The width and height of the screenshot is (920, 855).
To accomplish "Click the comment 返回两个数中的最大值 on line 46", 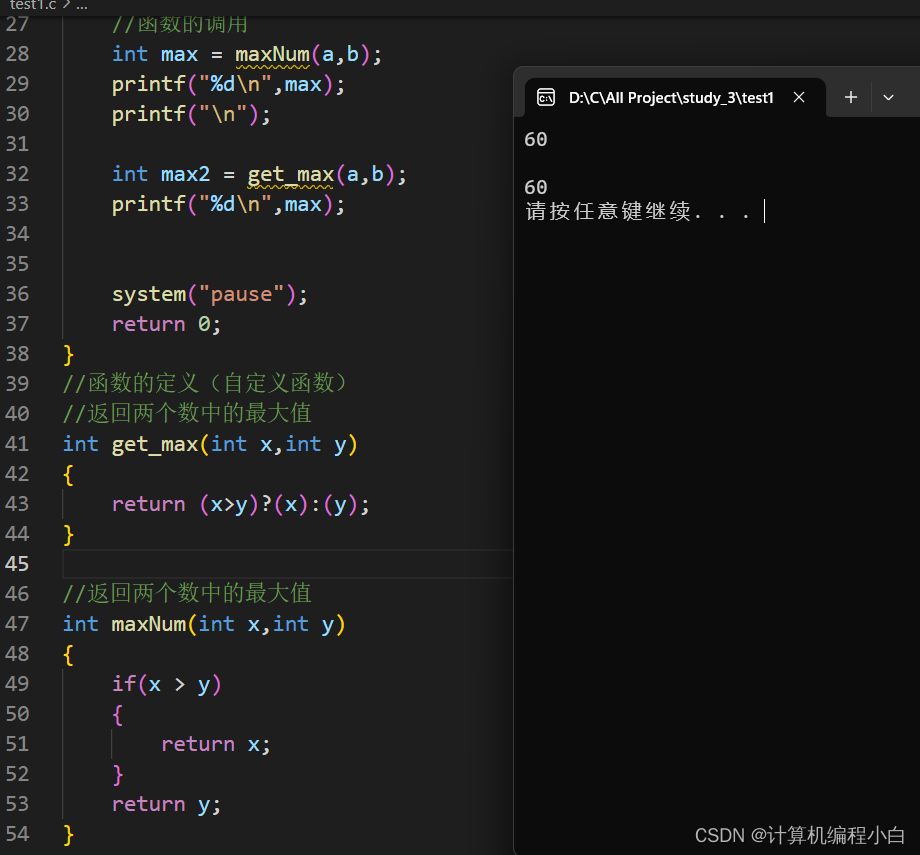I will tap(185, 593).
